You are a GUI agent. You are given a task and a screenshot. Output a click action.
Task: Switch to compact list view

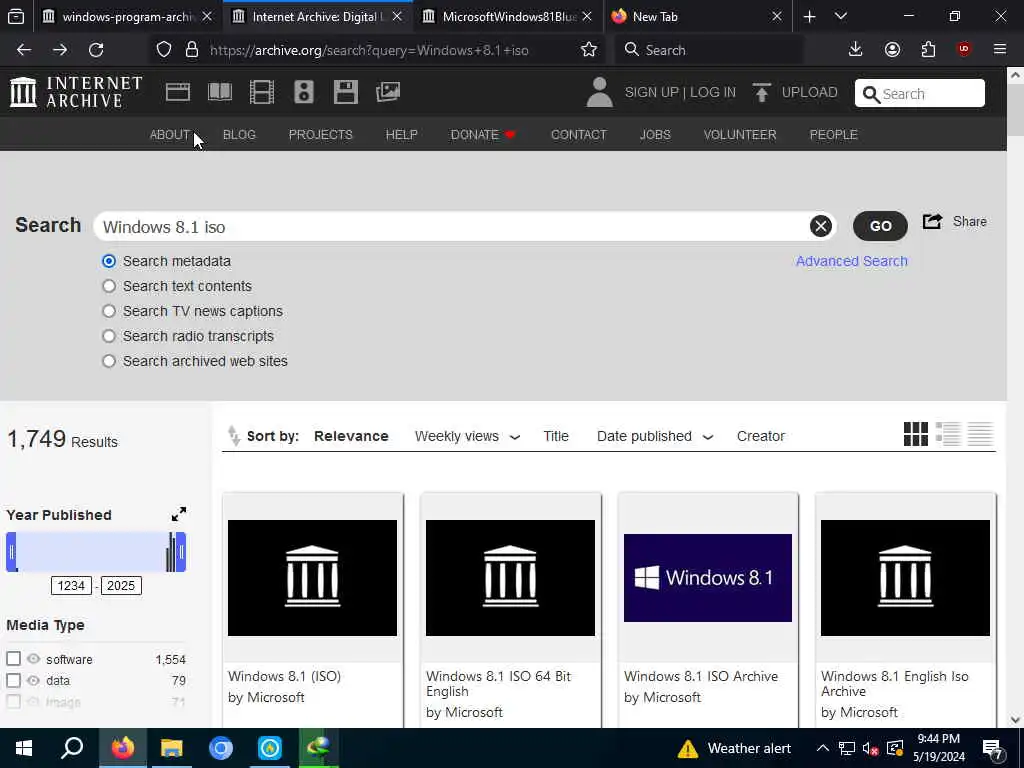[x=980, y=434]
